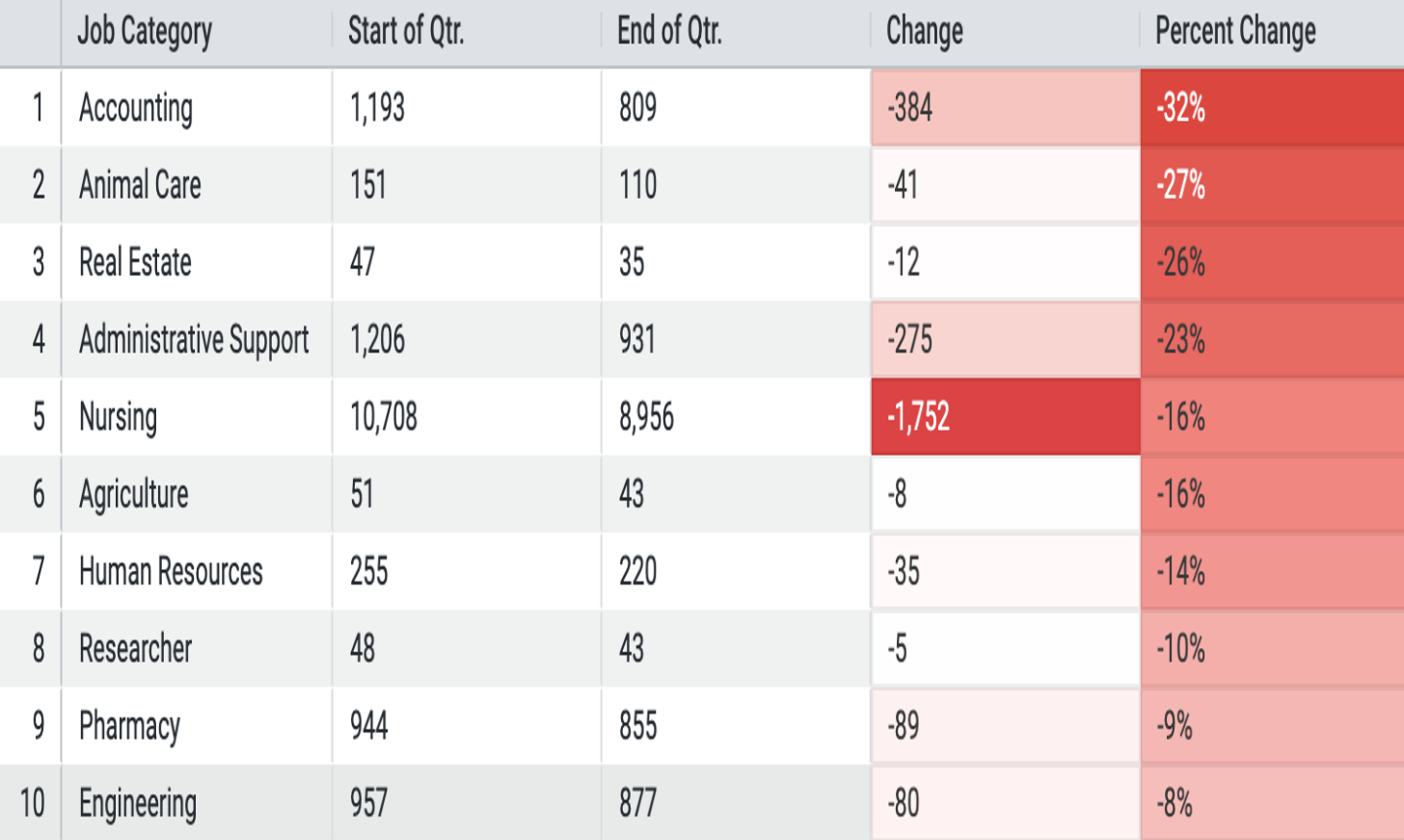Select row number 10
The image size is (1404, 840).
(31, 803)
